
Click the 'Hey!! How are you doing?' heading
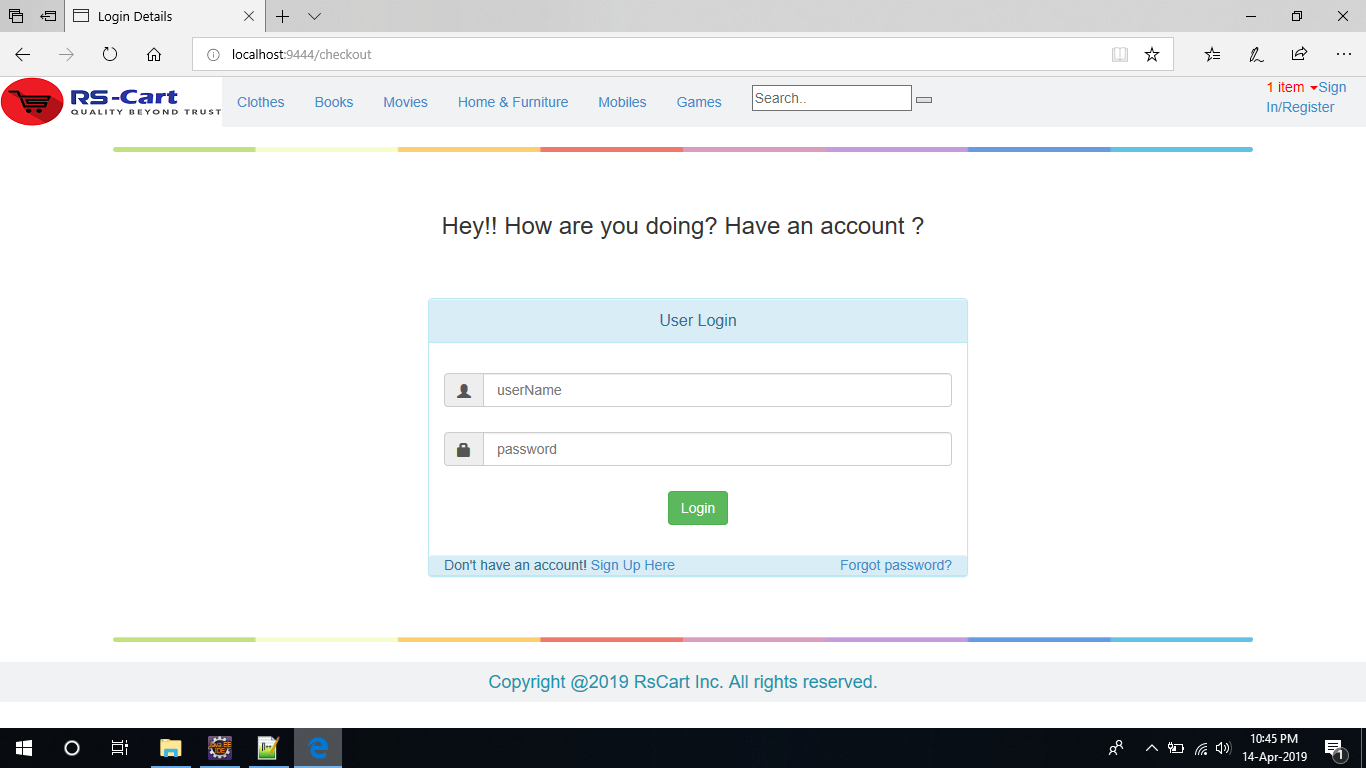(683, 226)
